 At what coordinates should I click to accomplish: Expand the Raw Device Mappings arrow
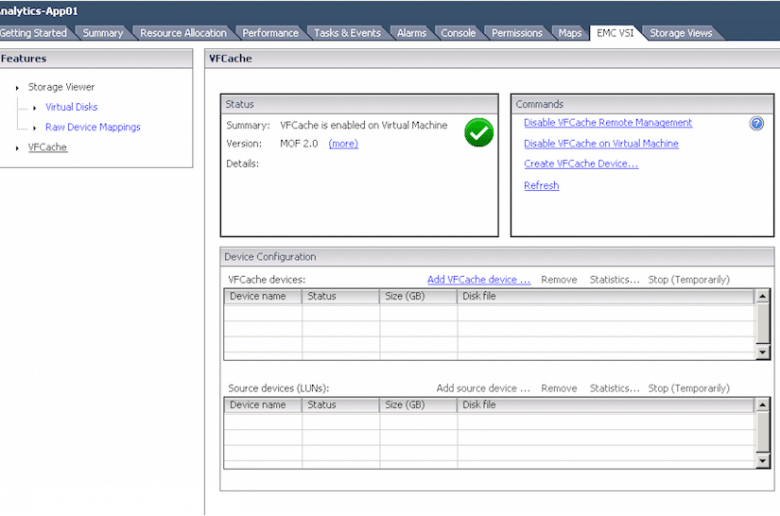(34, 128)
